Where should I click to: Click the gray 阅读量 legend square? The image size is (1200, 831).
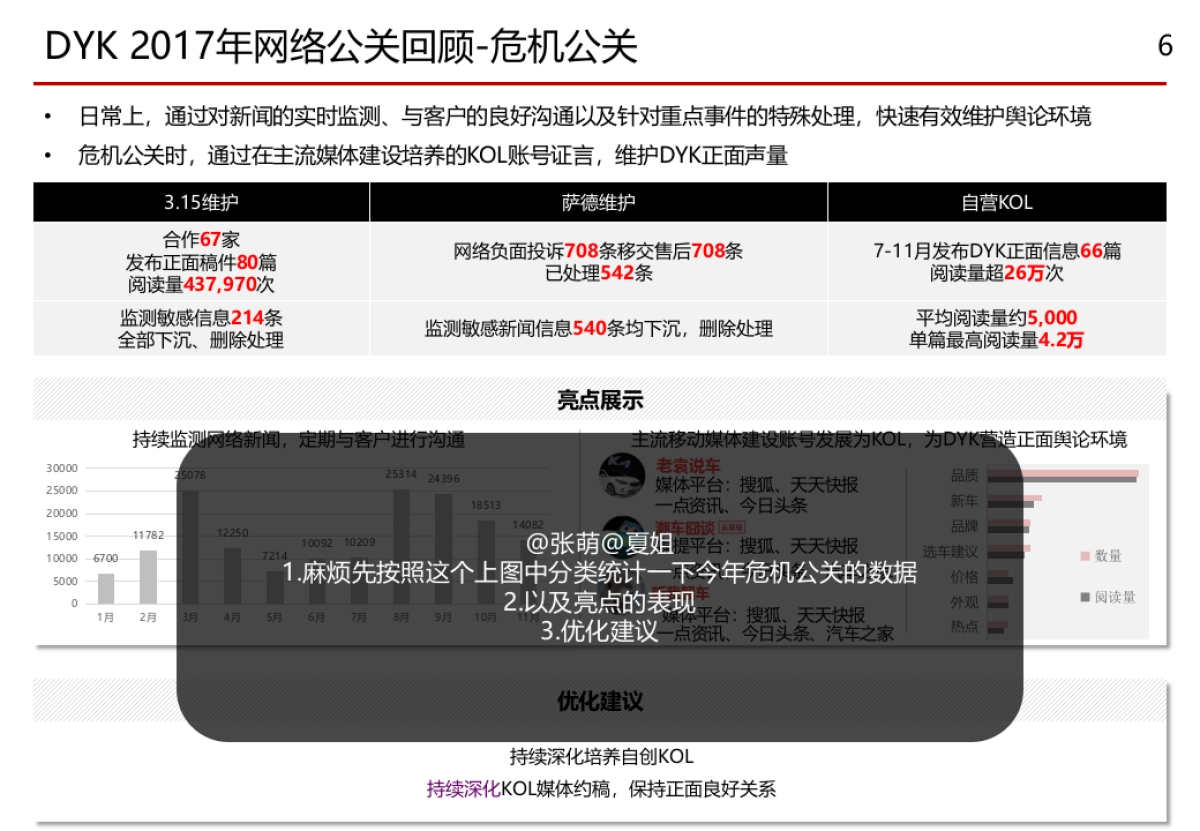[1086, 597]
